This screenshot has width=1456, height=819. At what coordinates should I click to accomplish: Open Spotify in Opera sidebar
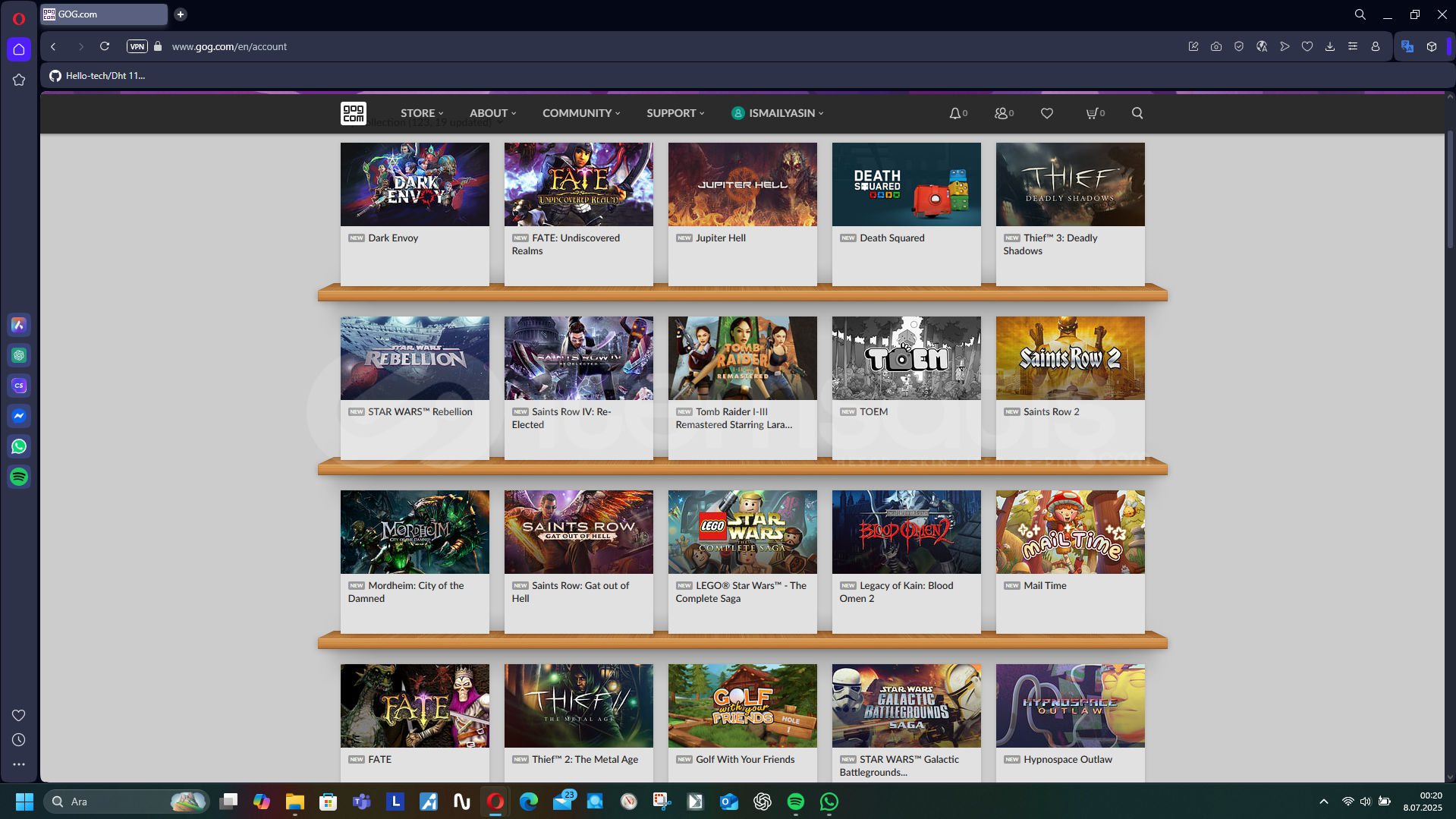(x=19, y=477)
